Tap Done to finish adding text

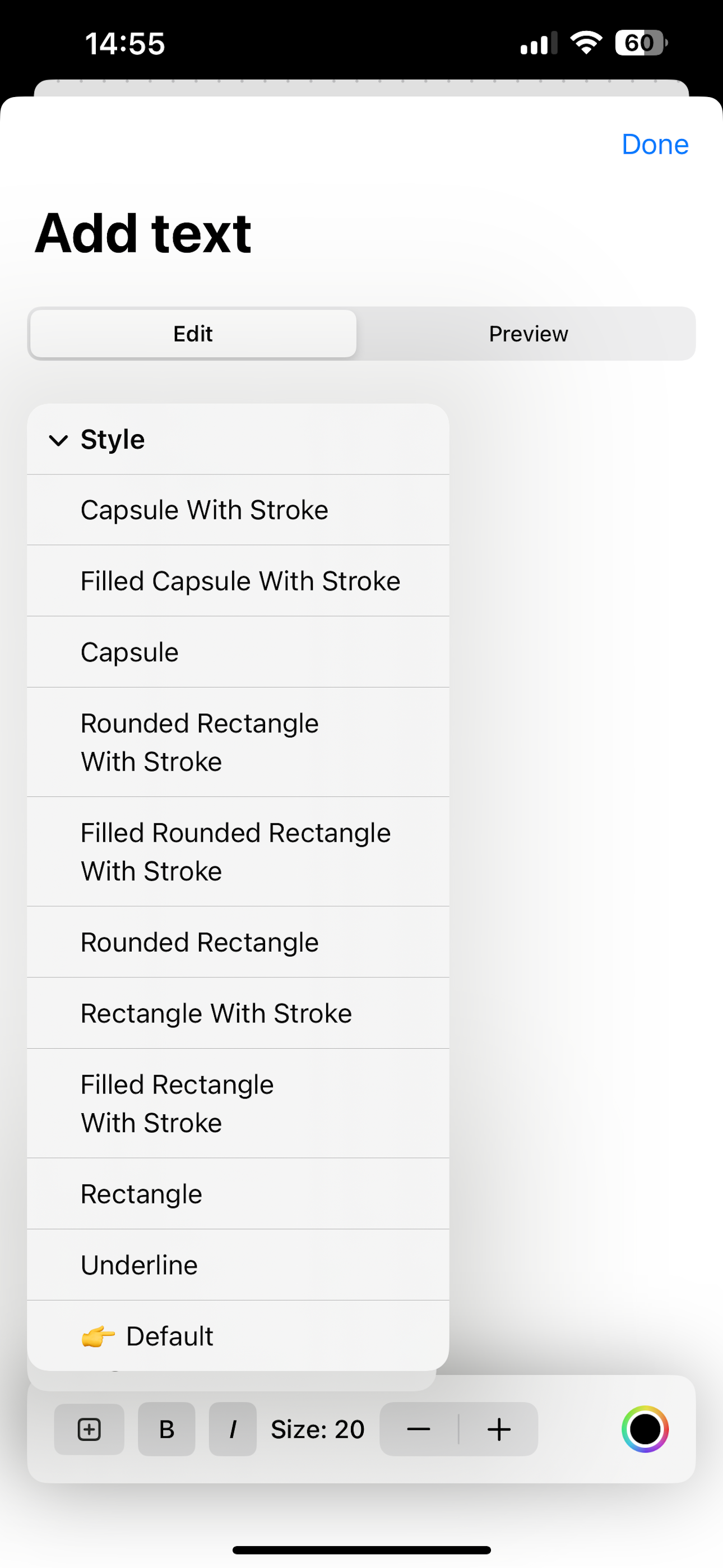[x=655, y=144]
